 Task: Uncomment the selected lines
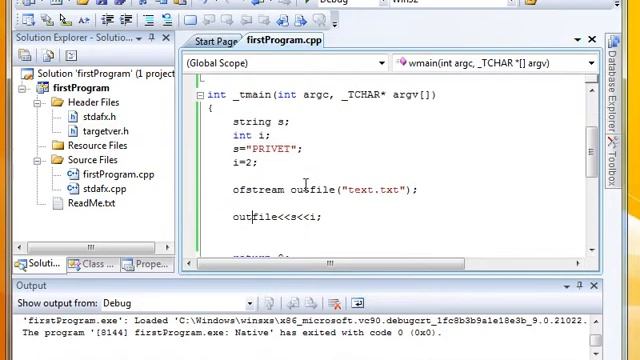167,20
